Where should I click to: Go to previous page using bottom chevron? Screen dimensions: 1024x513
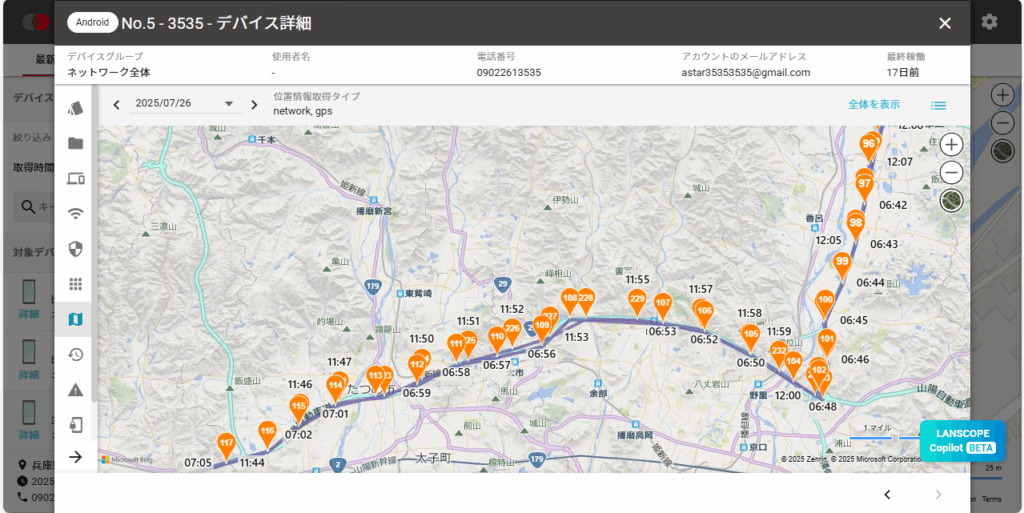887,494
